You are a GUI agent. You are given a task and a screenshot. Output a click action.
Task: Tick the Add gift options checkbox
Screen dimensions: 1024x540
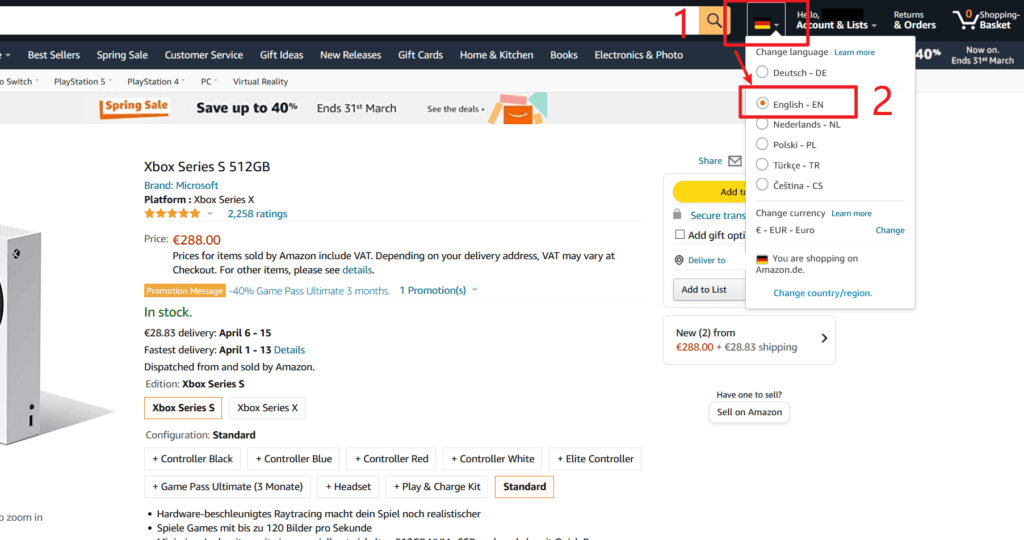click(680, 235)
